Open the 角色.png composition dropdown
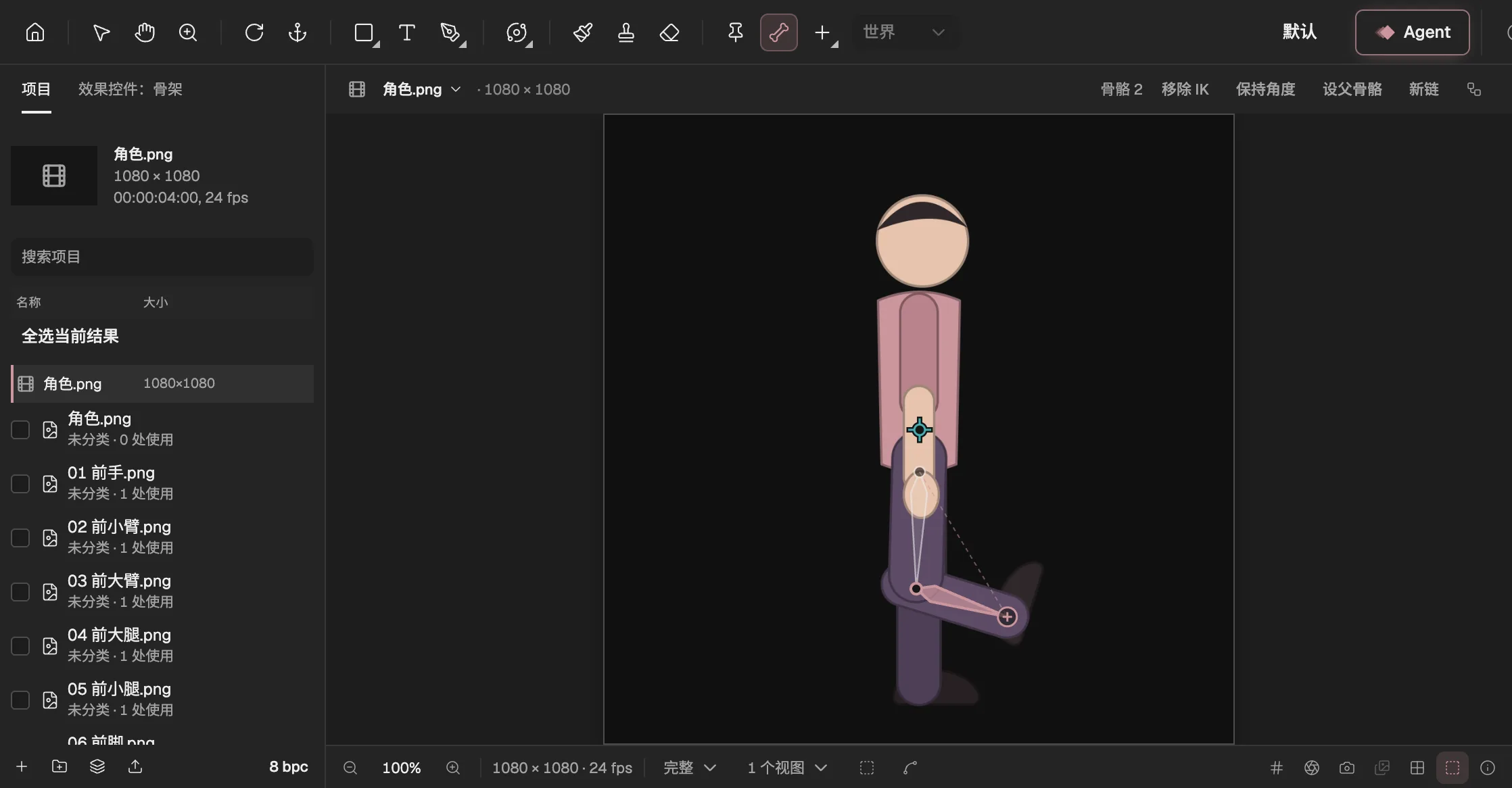The height and width of the screenshot is (788, 1512). pos(422,89)
